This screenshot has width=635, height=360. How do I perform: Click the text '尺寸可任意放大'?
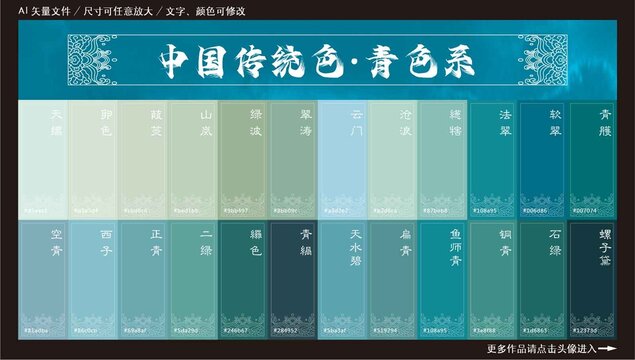point(118,11)
